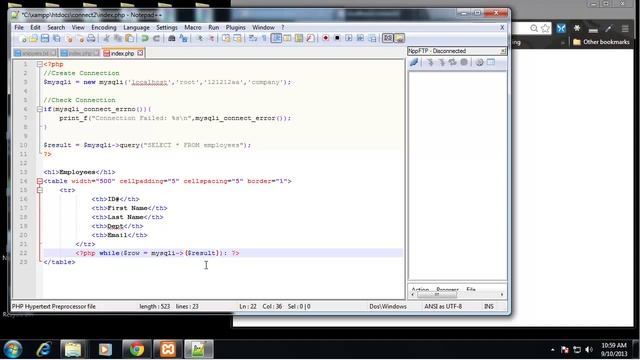This screenshot has width=640, height=360.
Task: Click the Open file toolbar icon
Action: point(33,38)
